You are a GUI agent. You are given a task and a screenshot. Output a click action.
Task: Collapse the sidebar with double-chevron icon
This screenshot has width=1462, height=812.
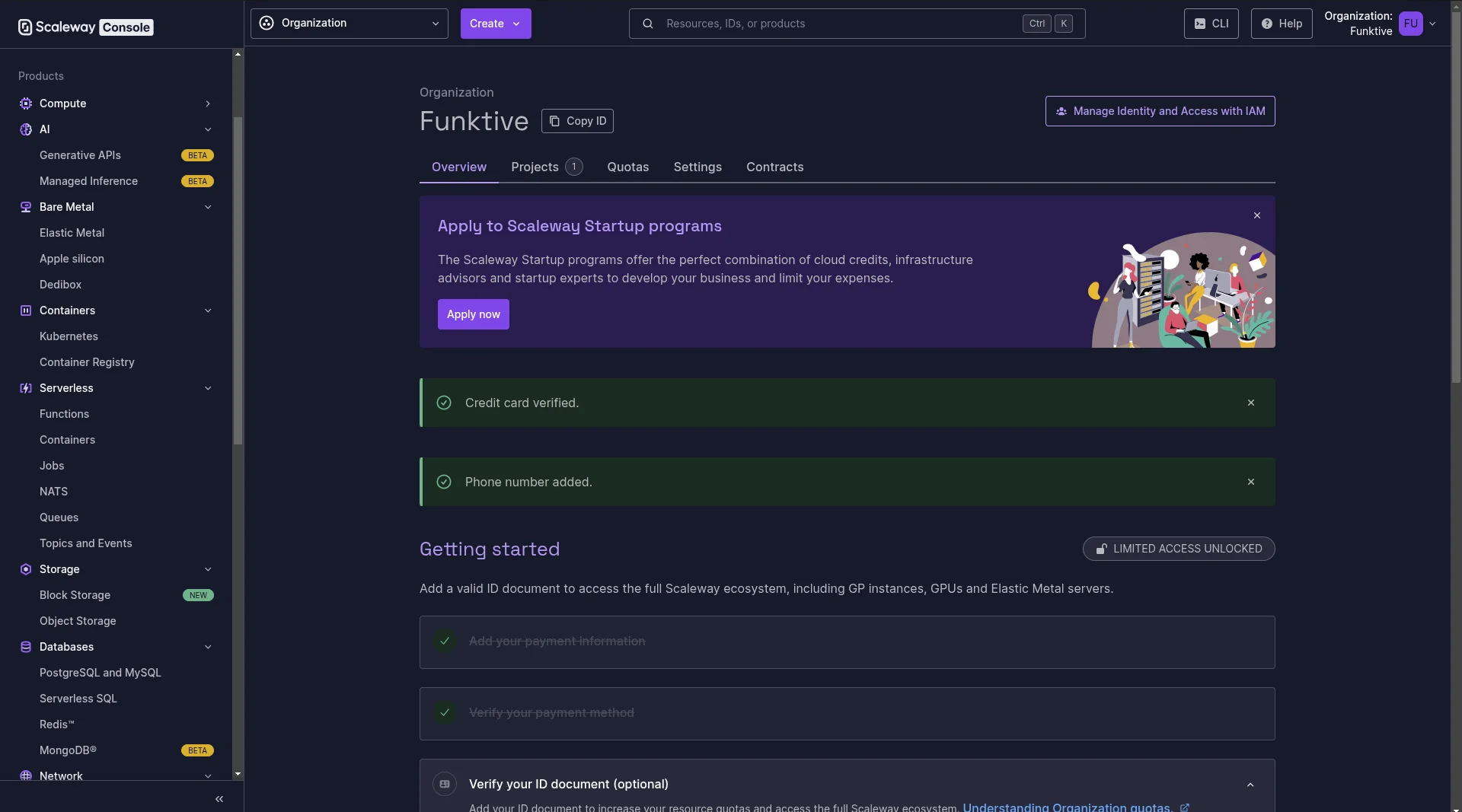coord(219,799)
